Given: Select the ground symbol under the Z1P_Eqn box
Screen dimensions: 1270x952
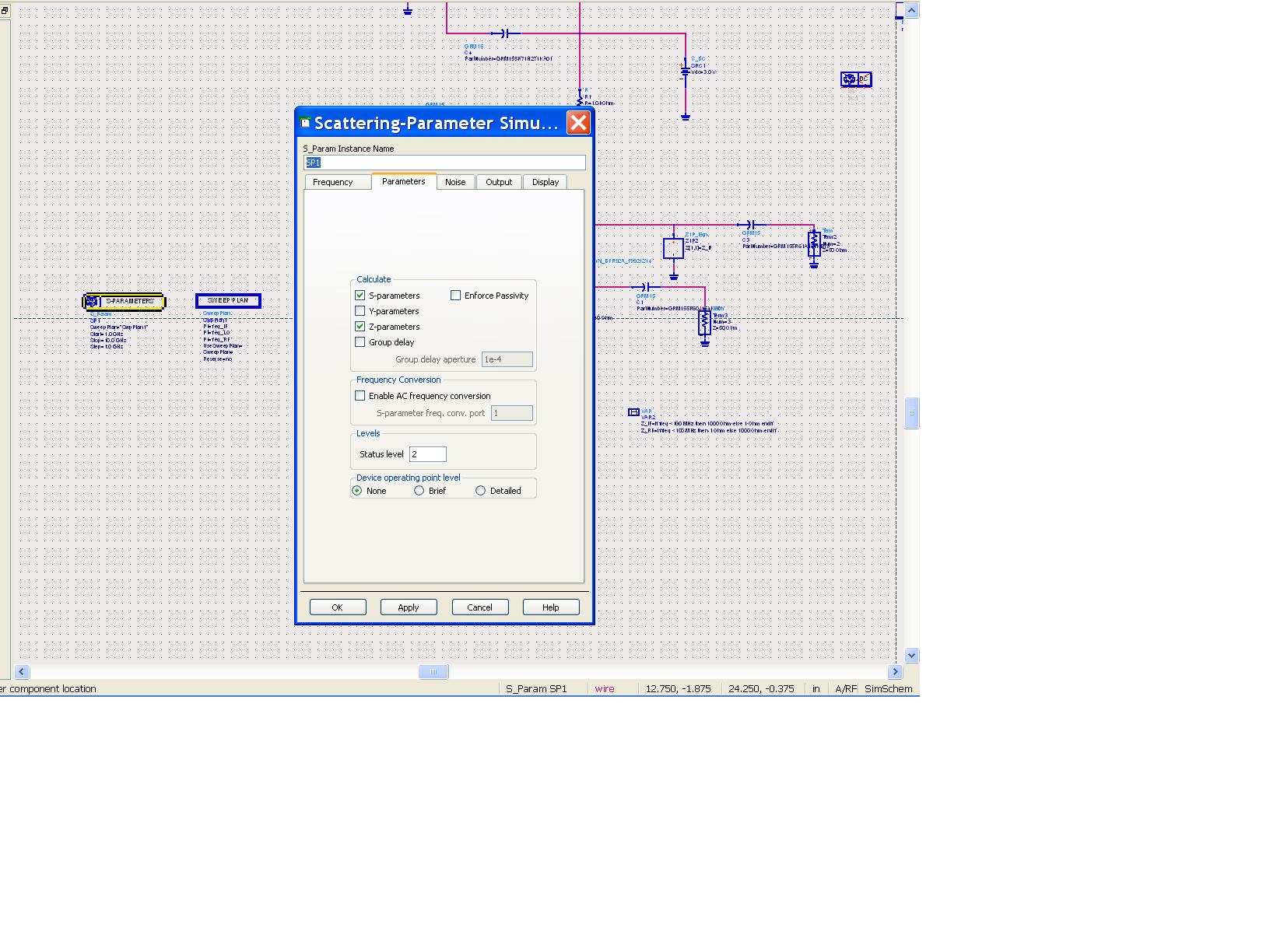Looking at the screenshot, I should point(674,277).
